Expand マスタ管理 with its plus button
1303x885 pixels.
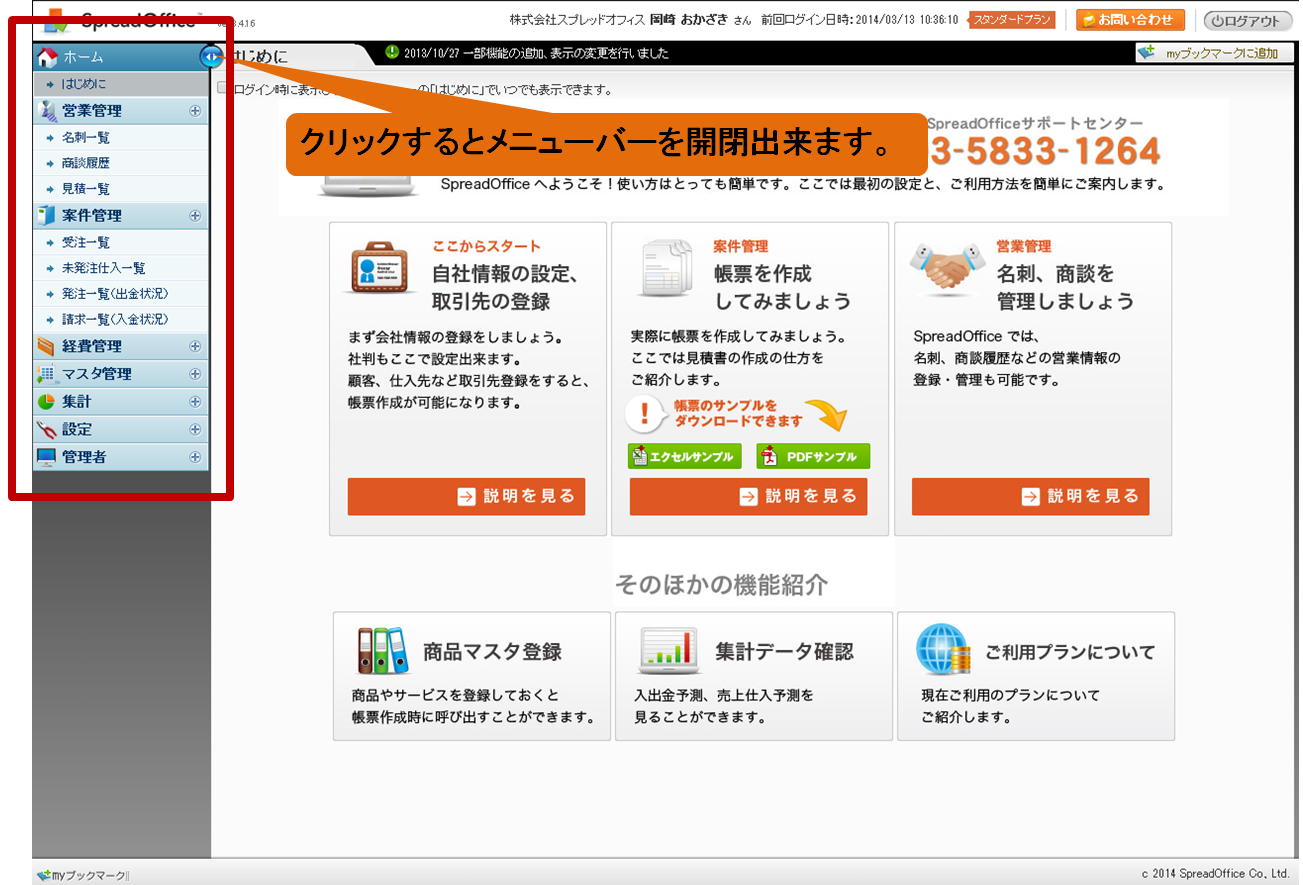195,374
